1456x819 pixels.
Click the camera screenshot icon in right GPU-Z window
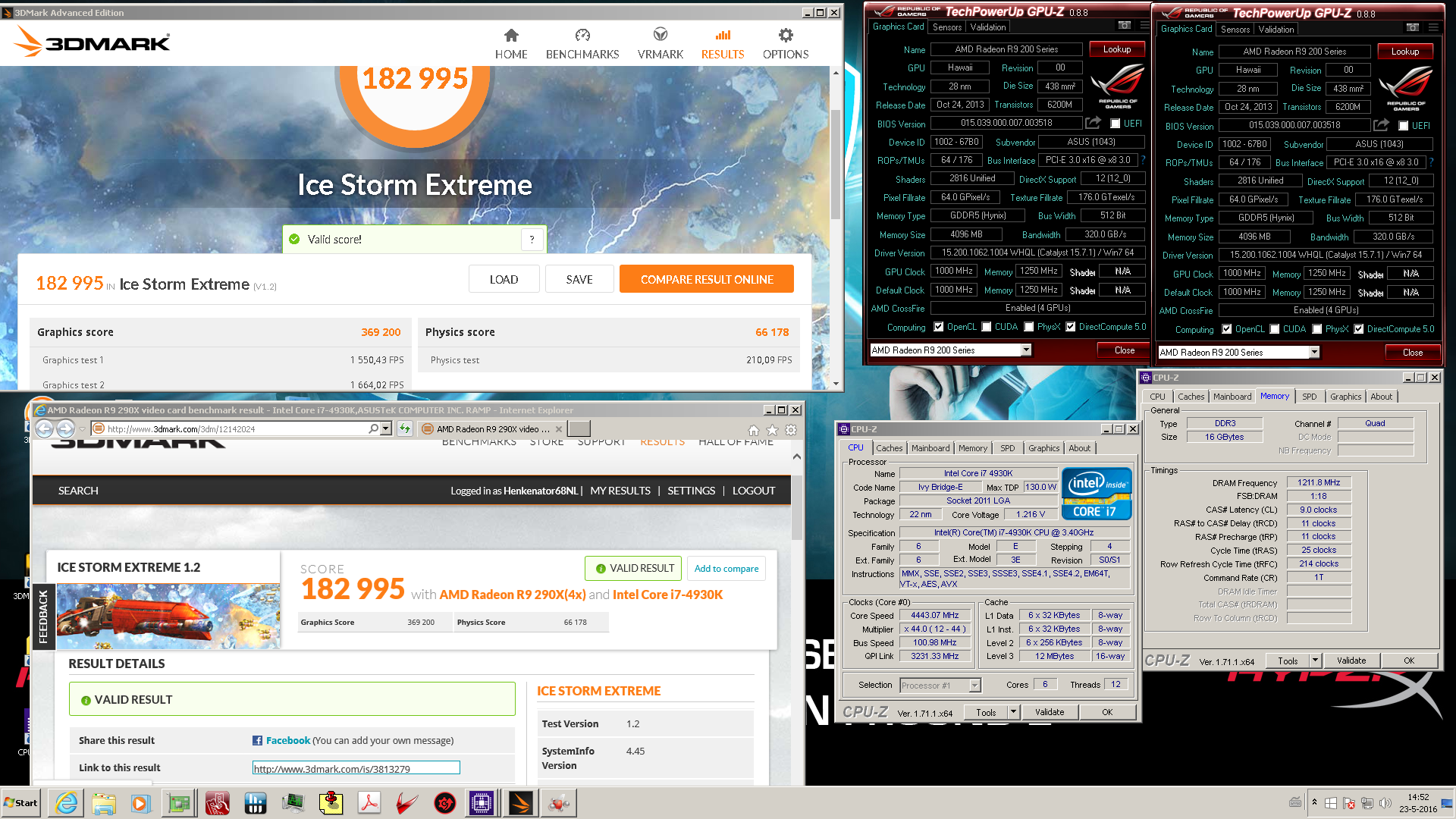tap(1413, 27)
